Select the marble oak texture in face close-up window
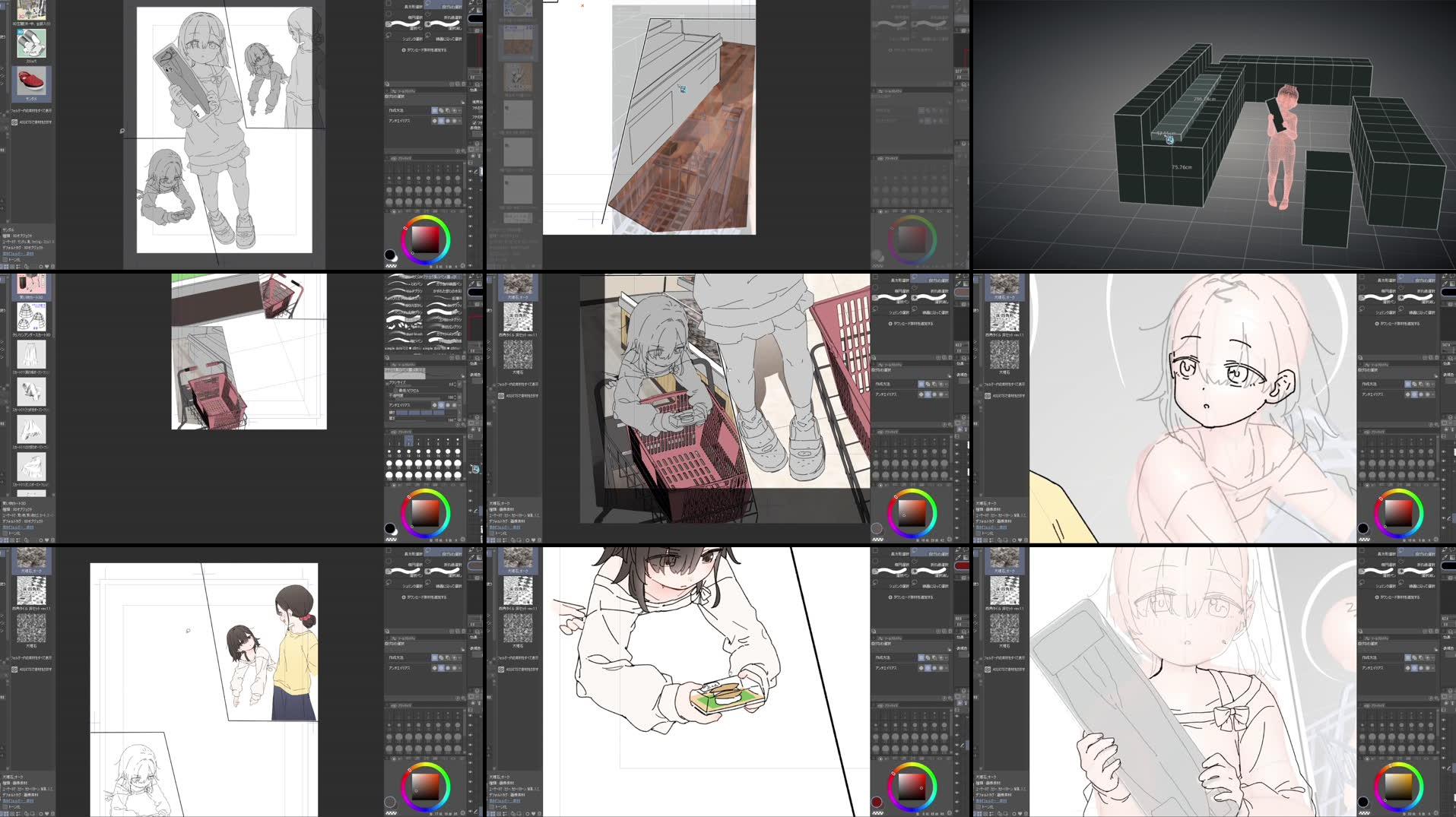1456x817 pixels. pos(1004,286)
